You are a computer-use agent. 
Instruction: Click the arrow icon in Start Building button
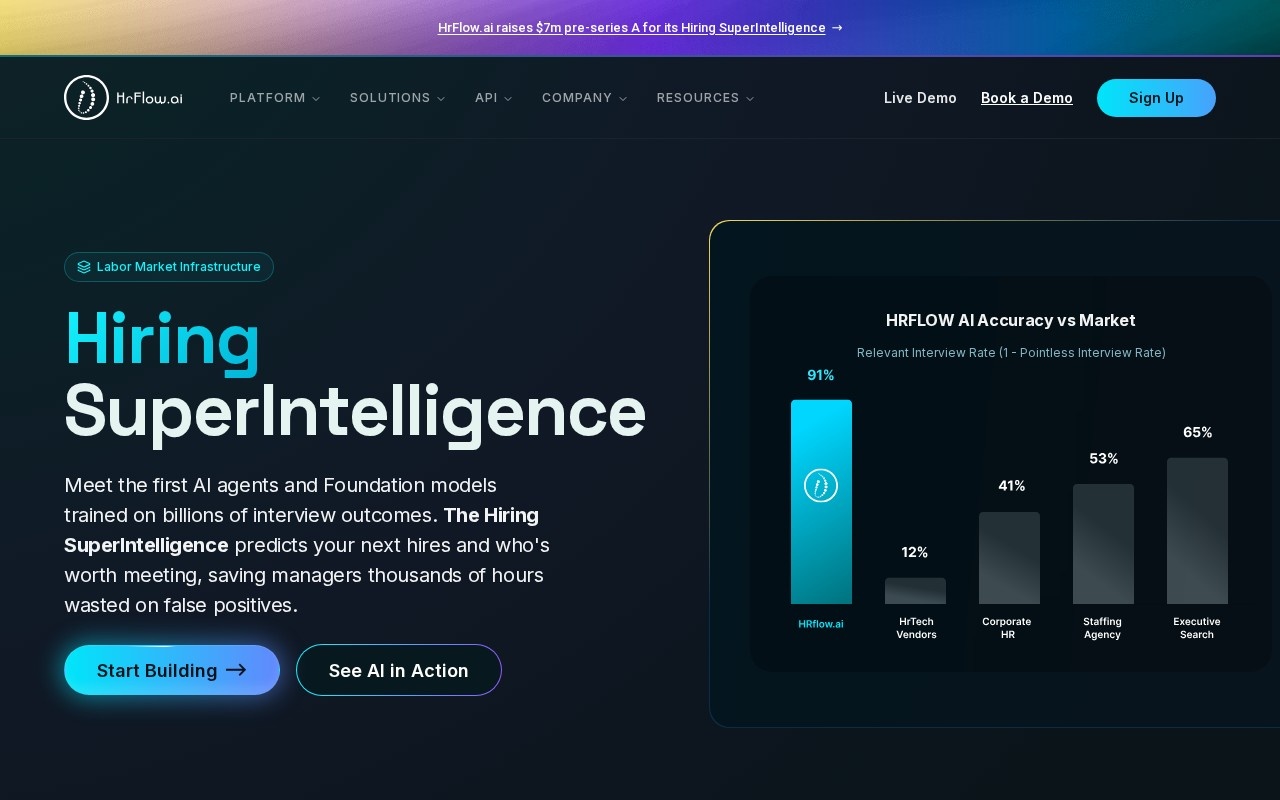coord(236,670)
